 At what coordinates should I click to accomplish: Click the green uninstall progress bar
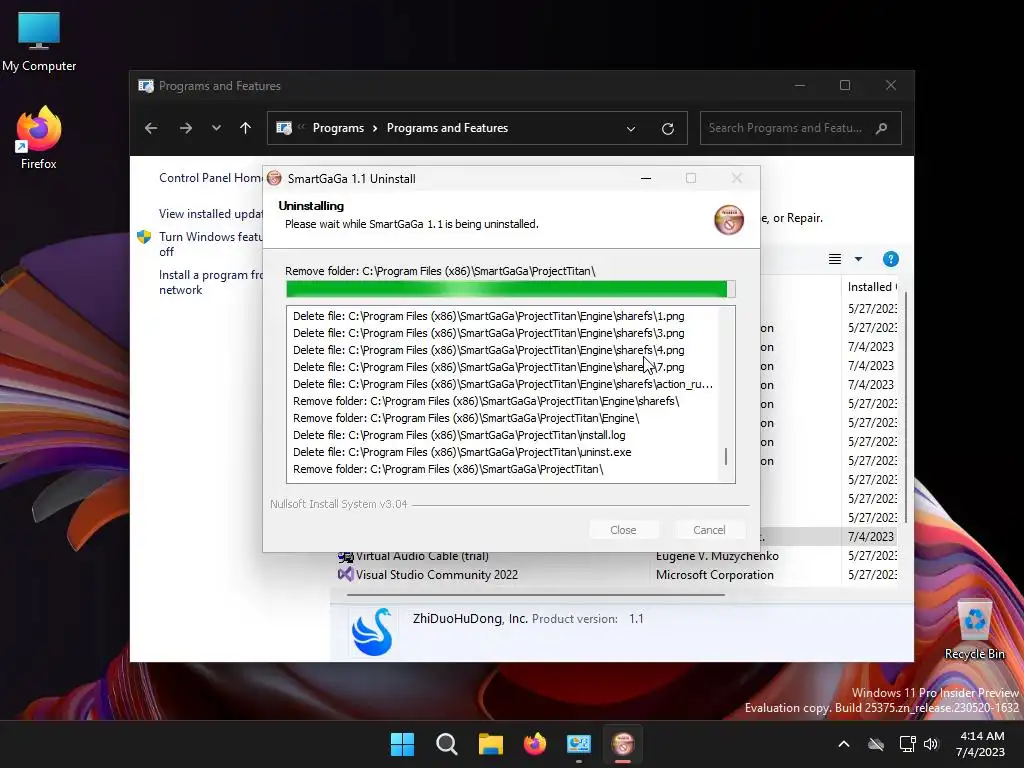point(511,289)
